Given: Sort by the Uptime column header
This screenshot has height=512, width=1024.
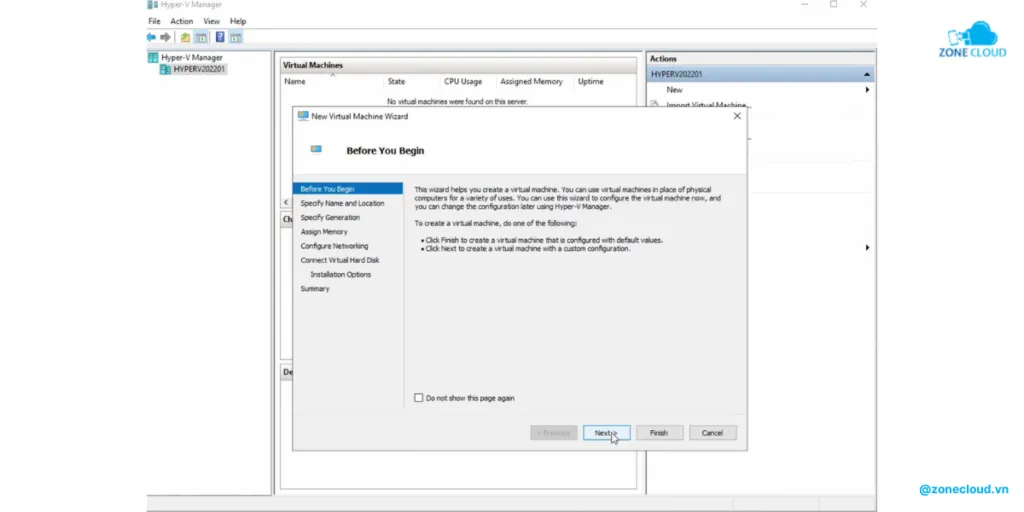Looking at the screenshot, I should click(x=590, y=82).
